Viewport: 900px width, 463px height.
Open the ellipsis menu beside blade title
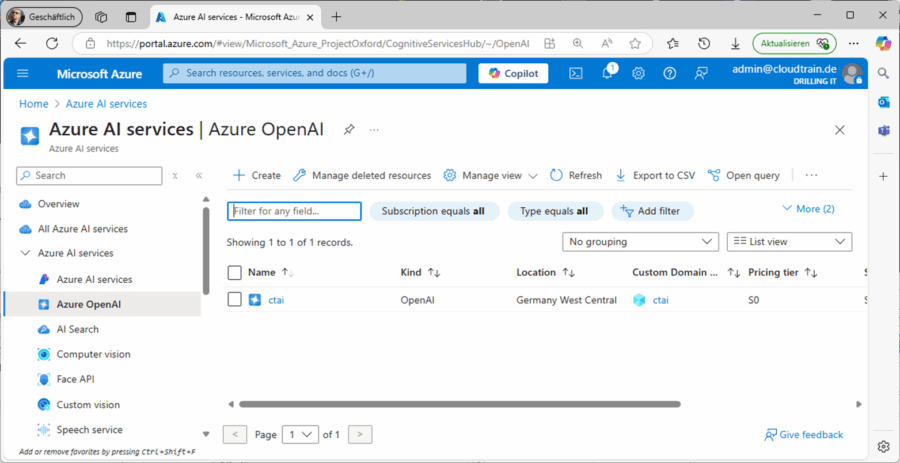point(374,130)
